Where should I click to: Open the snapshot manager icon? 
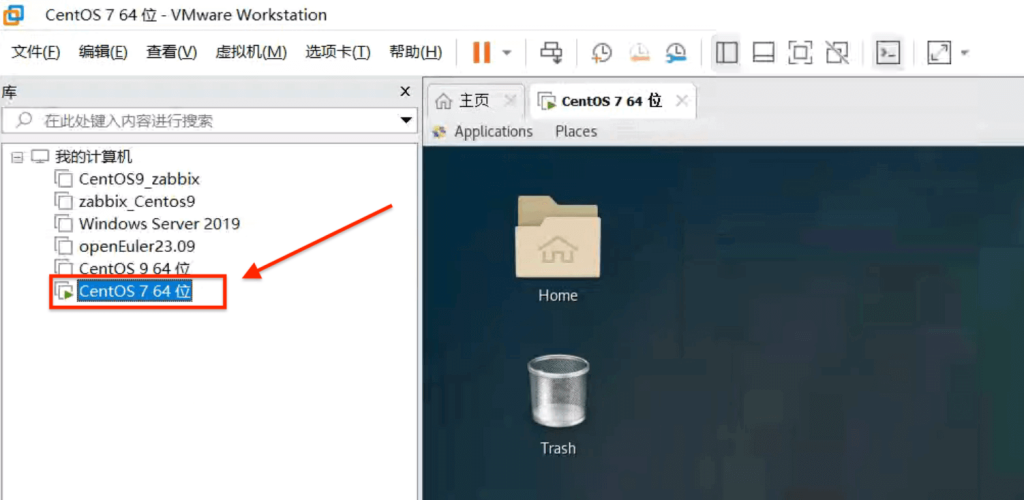pyautogui.click(x=676, y=52)
